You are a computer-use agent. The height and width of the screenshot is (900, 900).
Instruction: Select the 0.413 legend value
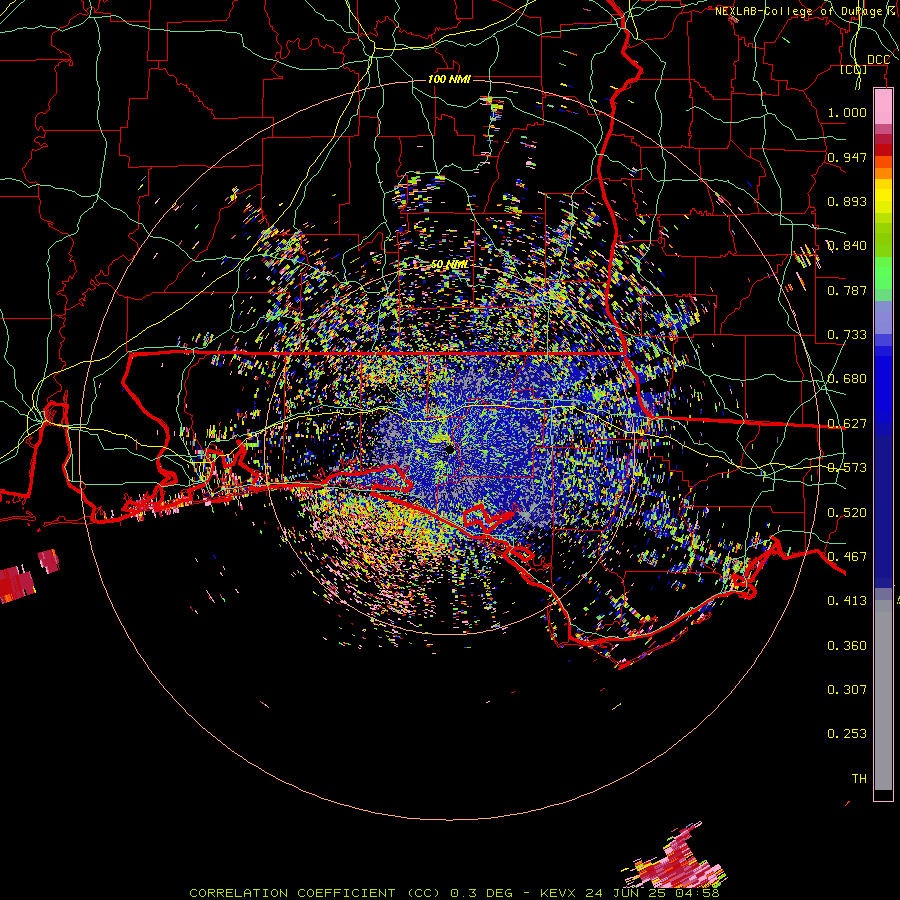click(x=847, y=600)
